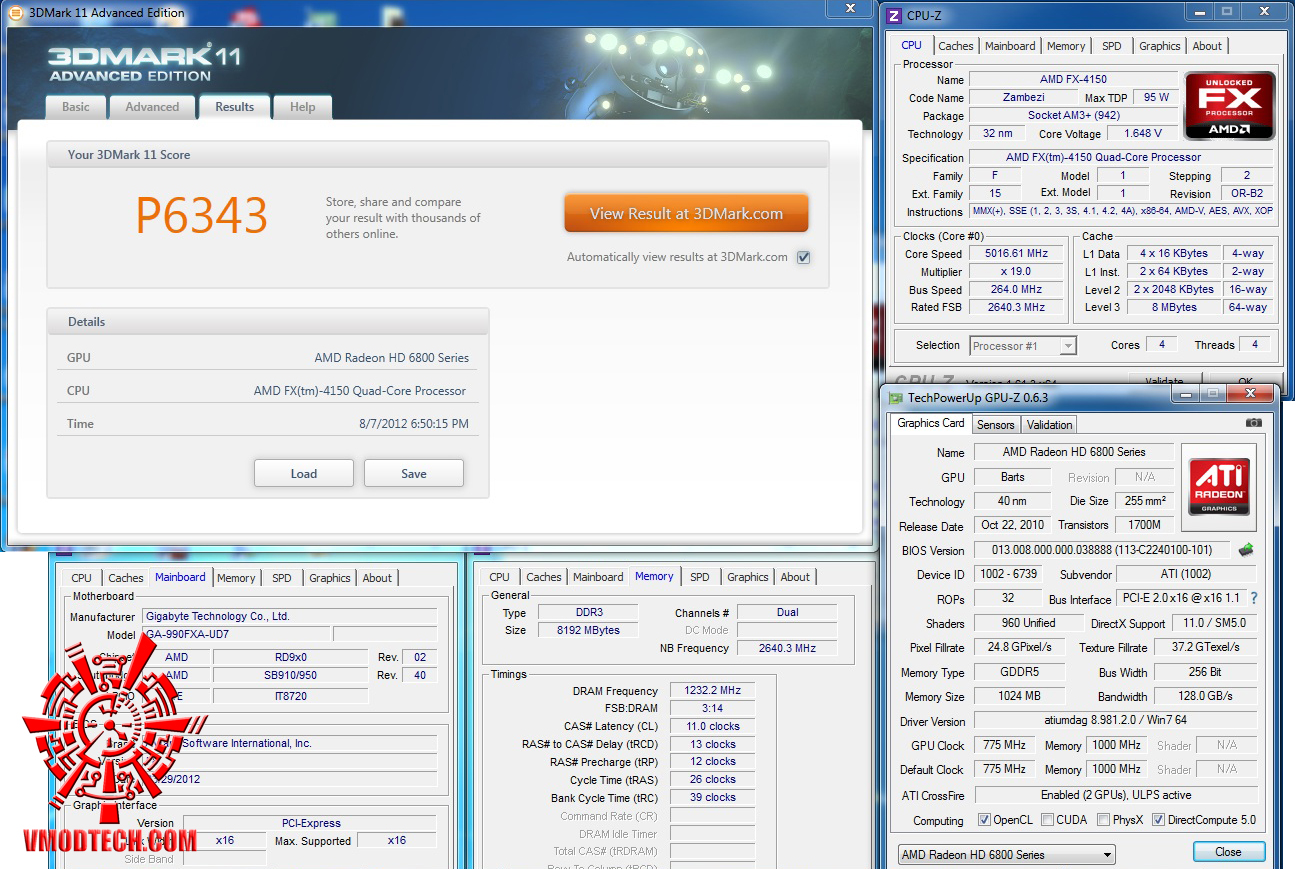Enable the PhysX checkbox in GPU-Z
The image size is (1295, 869).
(x=1103, y=820)
